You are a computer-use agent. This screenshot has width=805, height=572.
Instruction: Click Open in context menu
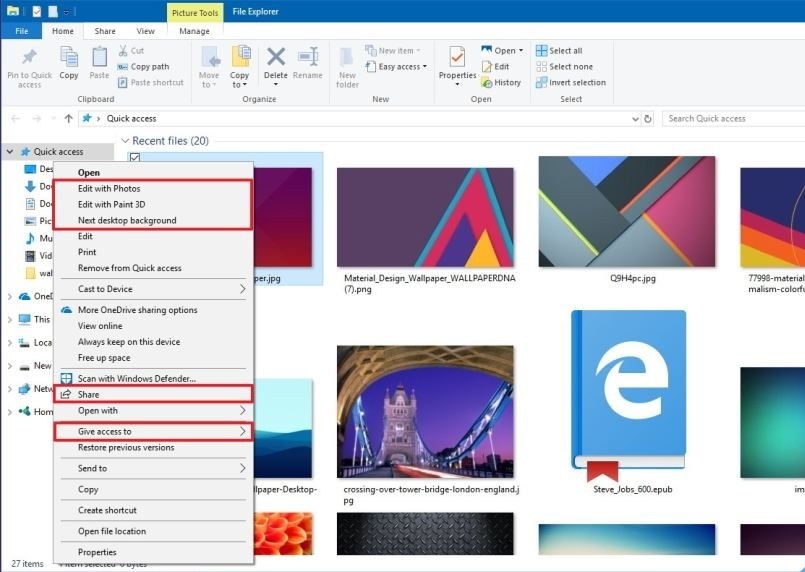154,173
